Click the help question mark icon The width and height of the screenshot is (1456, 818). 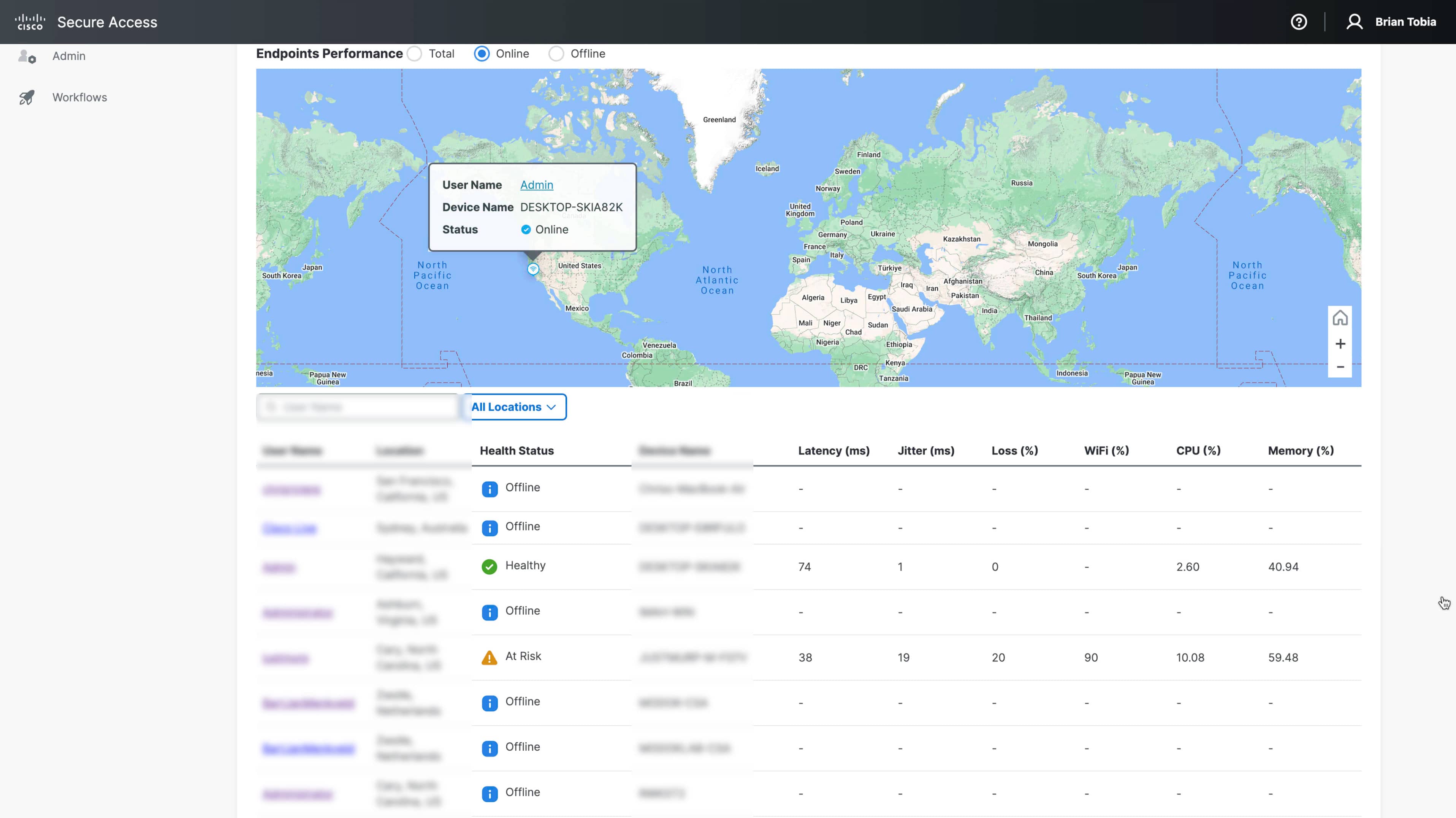point(1298,22)
